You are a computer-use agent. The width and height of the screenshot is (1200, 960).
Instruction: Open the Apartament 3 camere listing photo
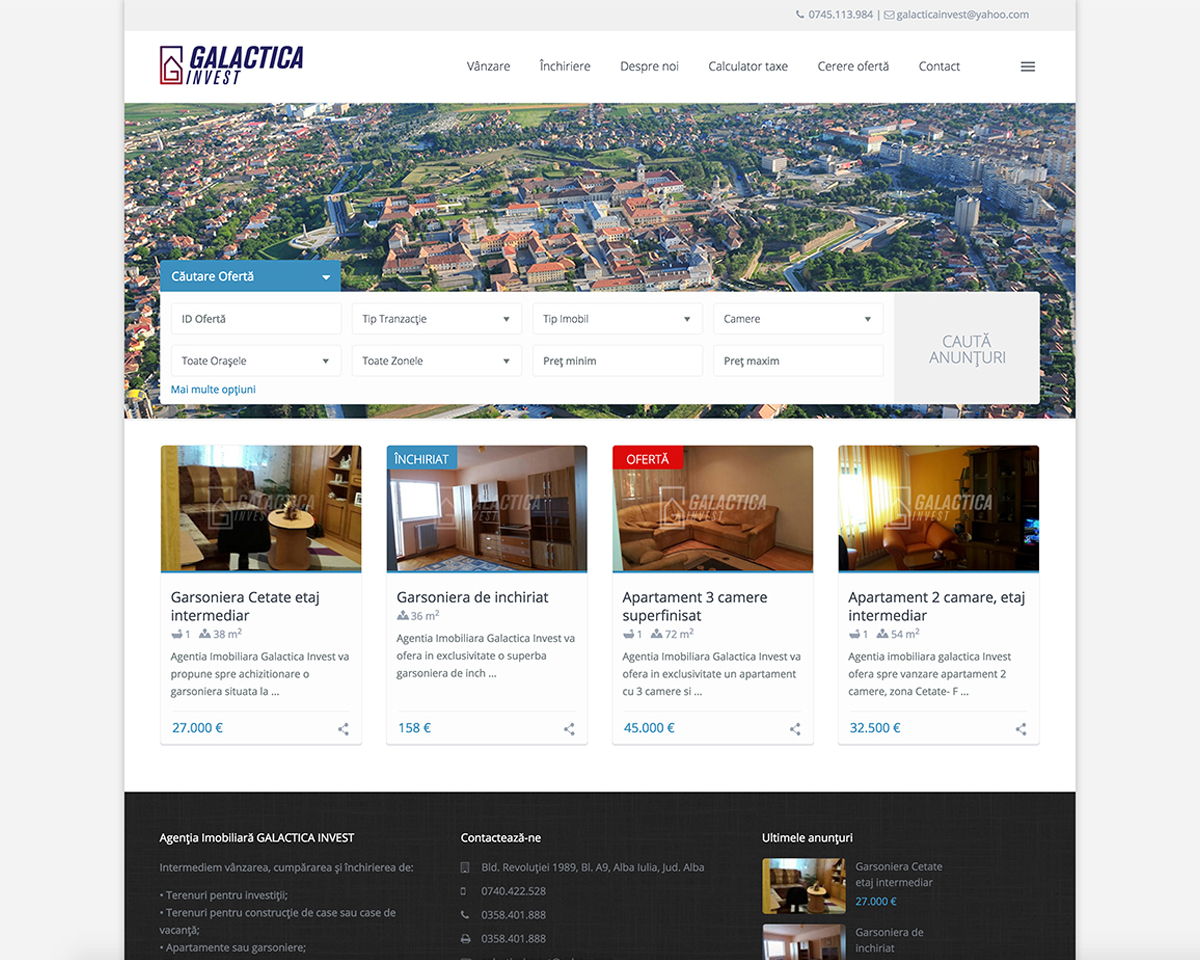713,508
